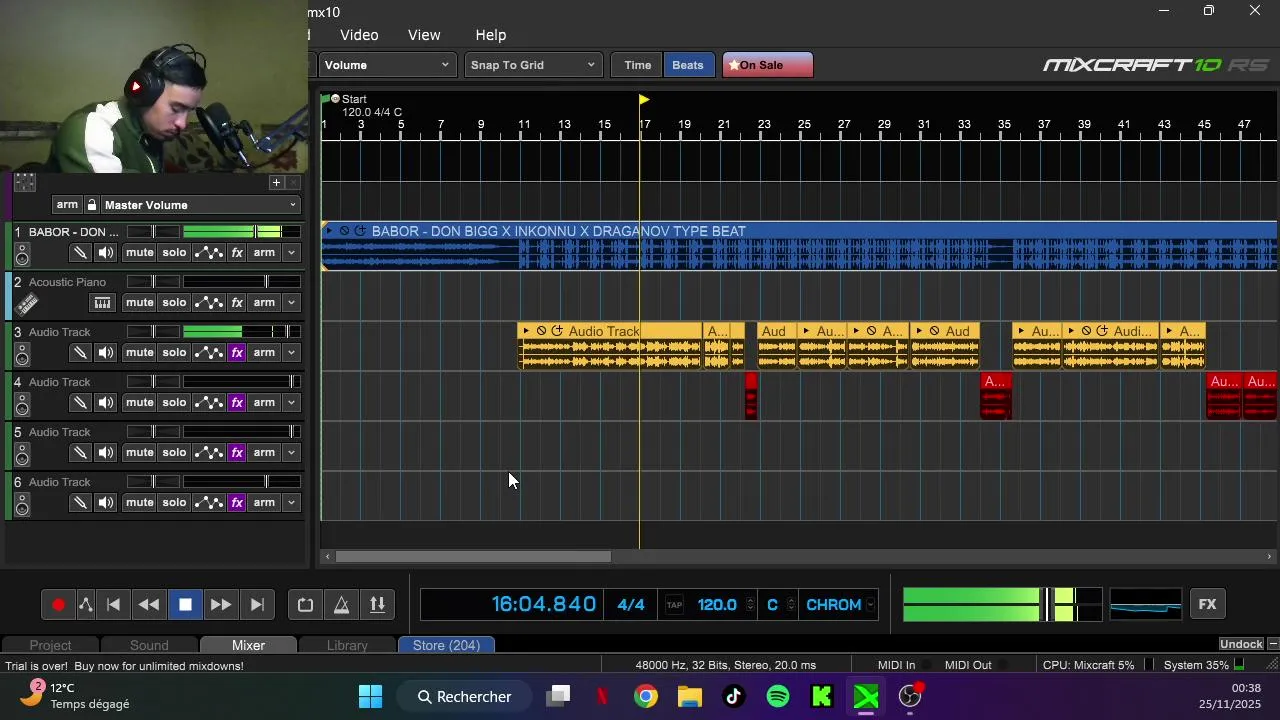Arm the BABOR - DON track

click(x=264, y=253)
